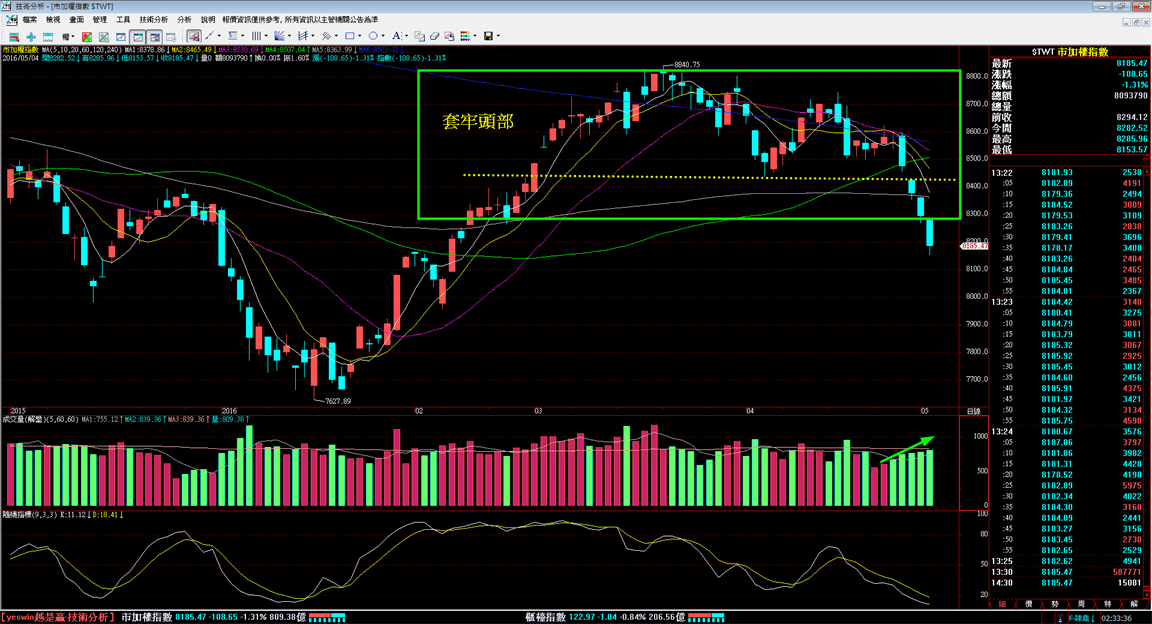Viewport: 1152px width, 624px height.
Task: Click the save floppy disk icon
Action: pyautogui.click(x=488, y=36)
